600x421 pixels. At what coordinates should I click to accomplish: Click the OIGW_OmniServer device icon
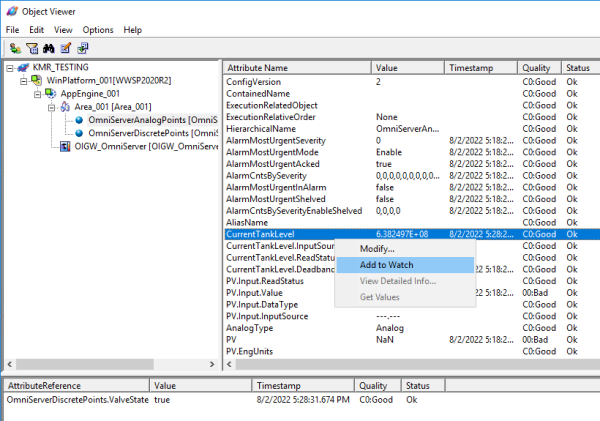(x=65, y=146)
